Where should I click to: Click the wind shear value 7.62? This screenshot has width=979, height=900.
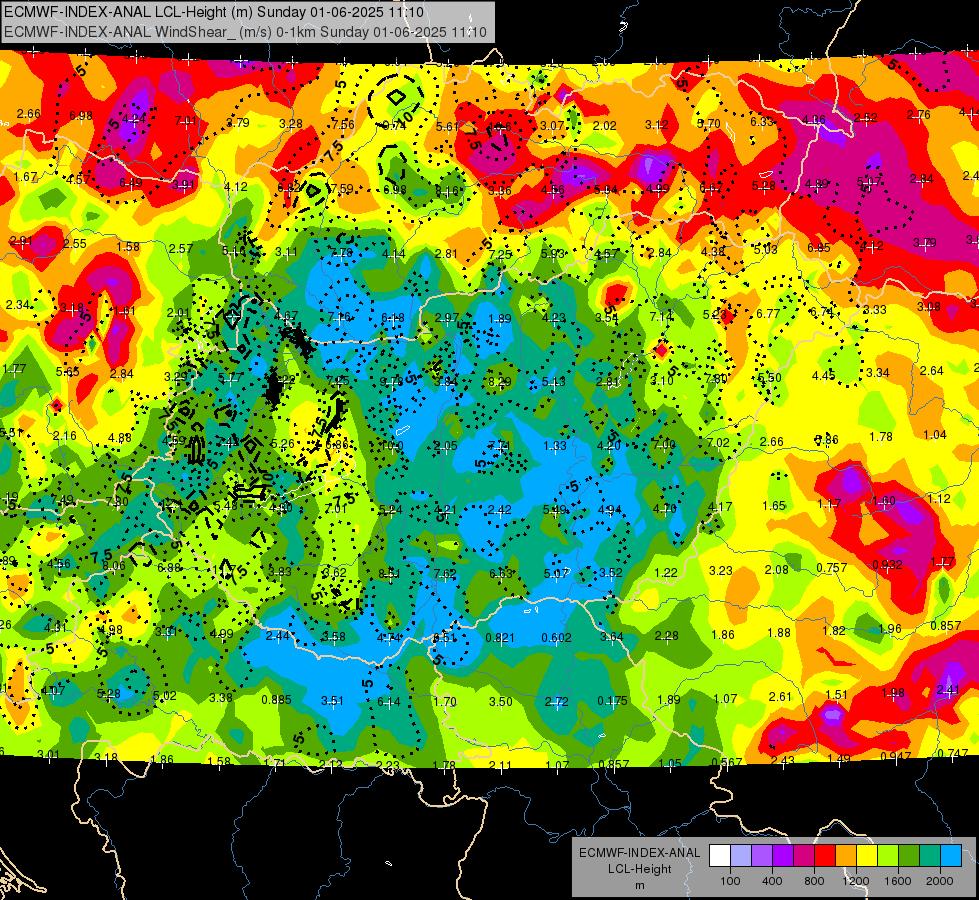[x=445, y=573]
